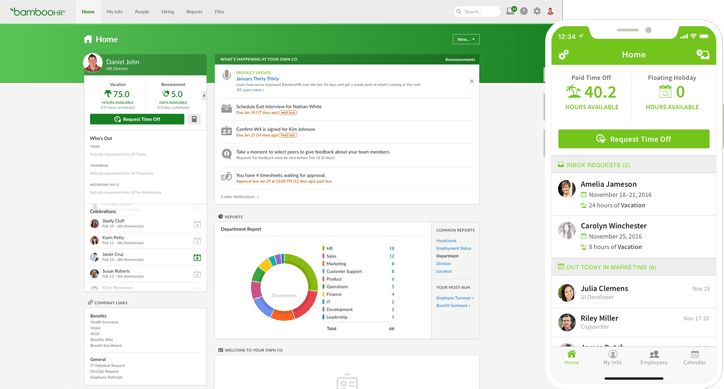Expand next time off balance arrow
Image resolution: width=724 pixels, height=389 pixels.
pyautogui.click(x=204, y=96)
